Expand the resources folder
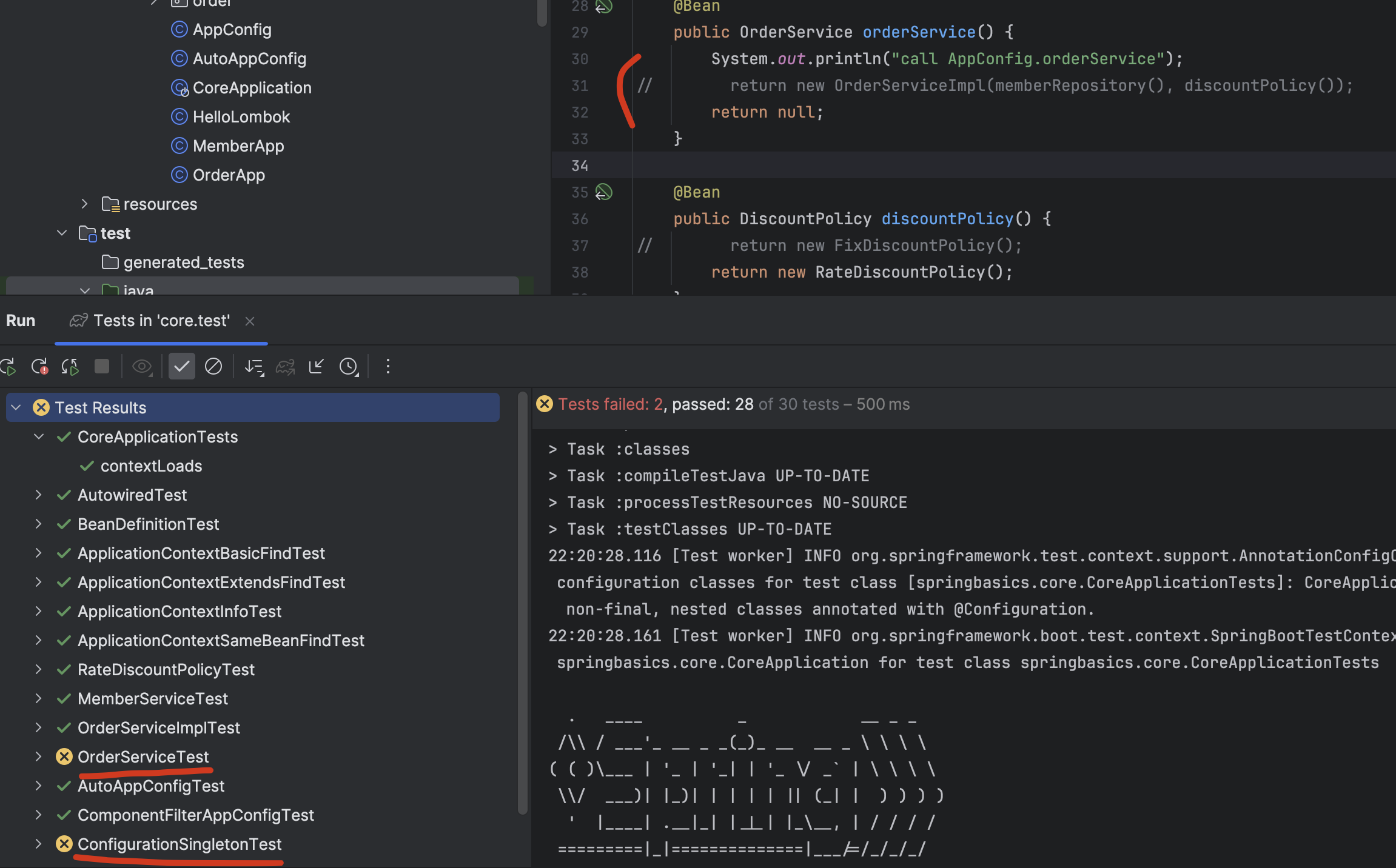Viewport: 1396px width, 868px height. click(84, 204)
